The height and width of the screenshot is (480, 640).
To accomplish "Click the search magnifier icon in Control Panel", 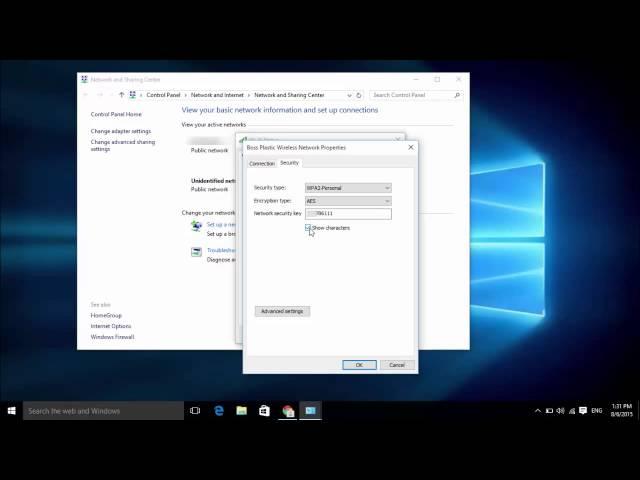I will point(457,95).
